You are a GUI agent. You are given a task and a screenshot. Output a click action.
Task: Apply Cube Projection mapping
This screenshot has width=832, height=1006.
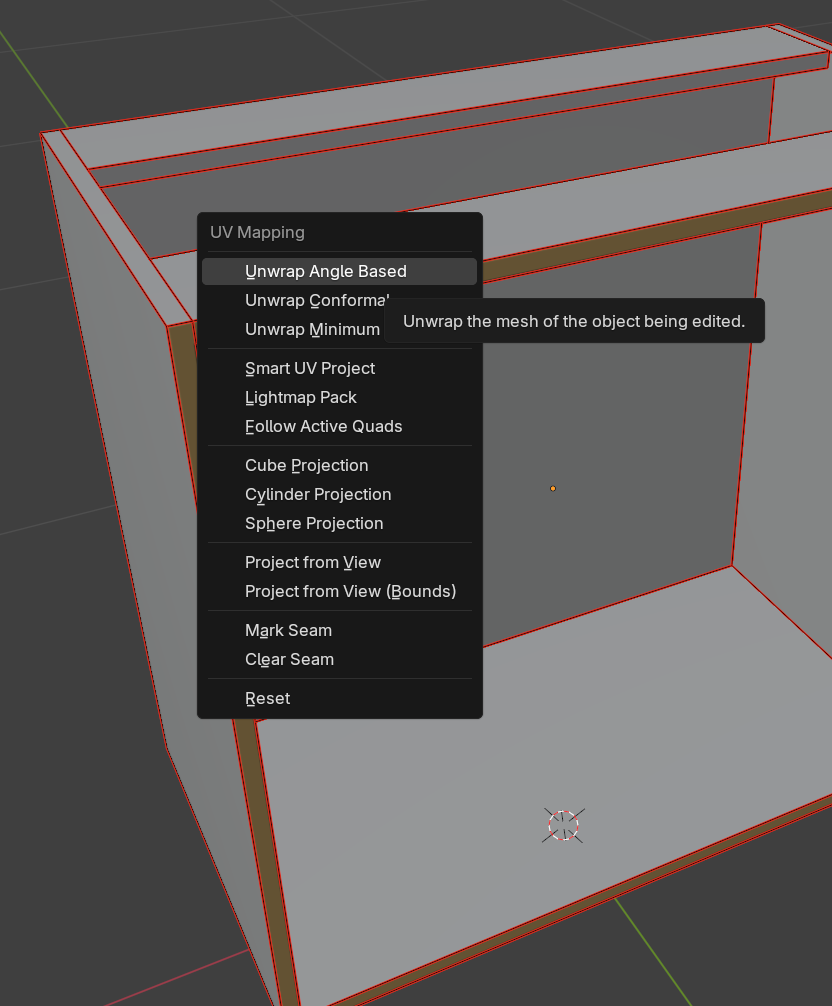click(x=339, y=465)
